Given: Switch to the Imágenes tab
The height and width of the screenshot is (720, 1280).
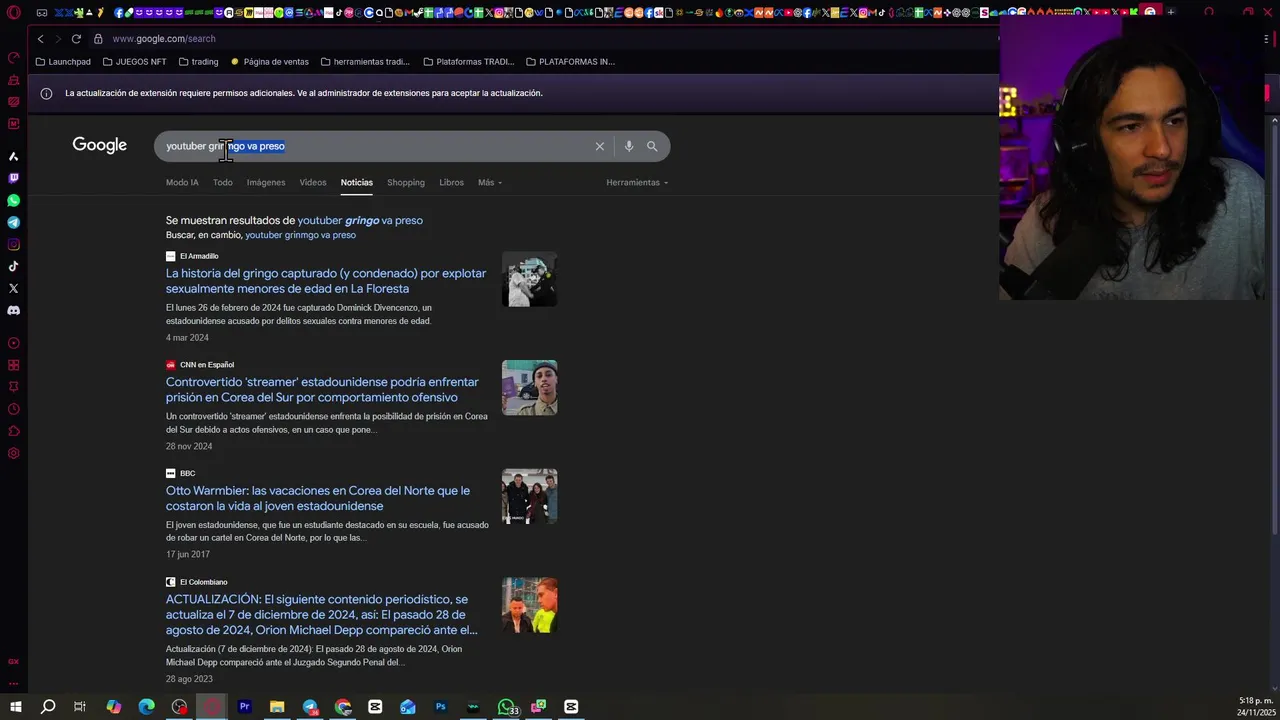Looking at the screenshot, I should 266,182.
